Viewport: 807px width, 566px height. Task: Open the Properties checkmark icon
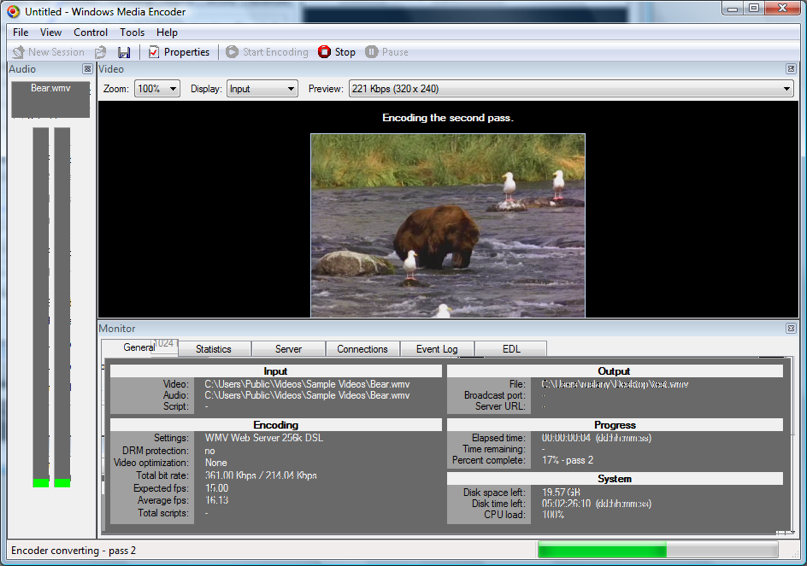pos(153,52)
